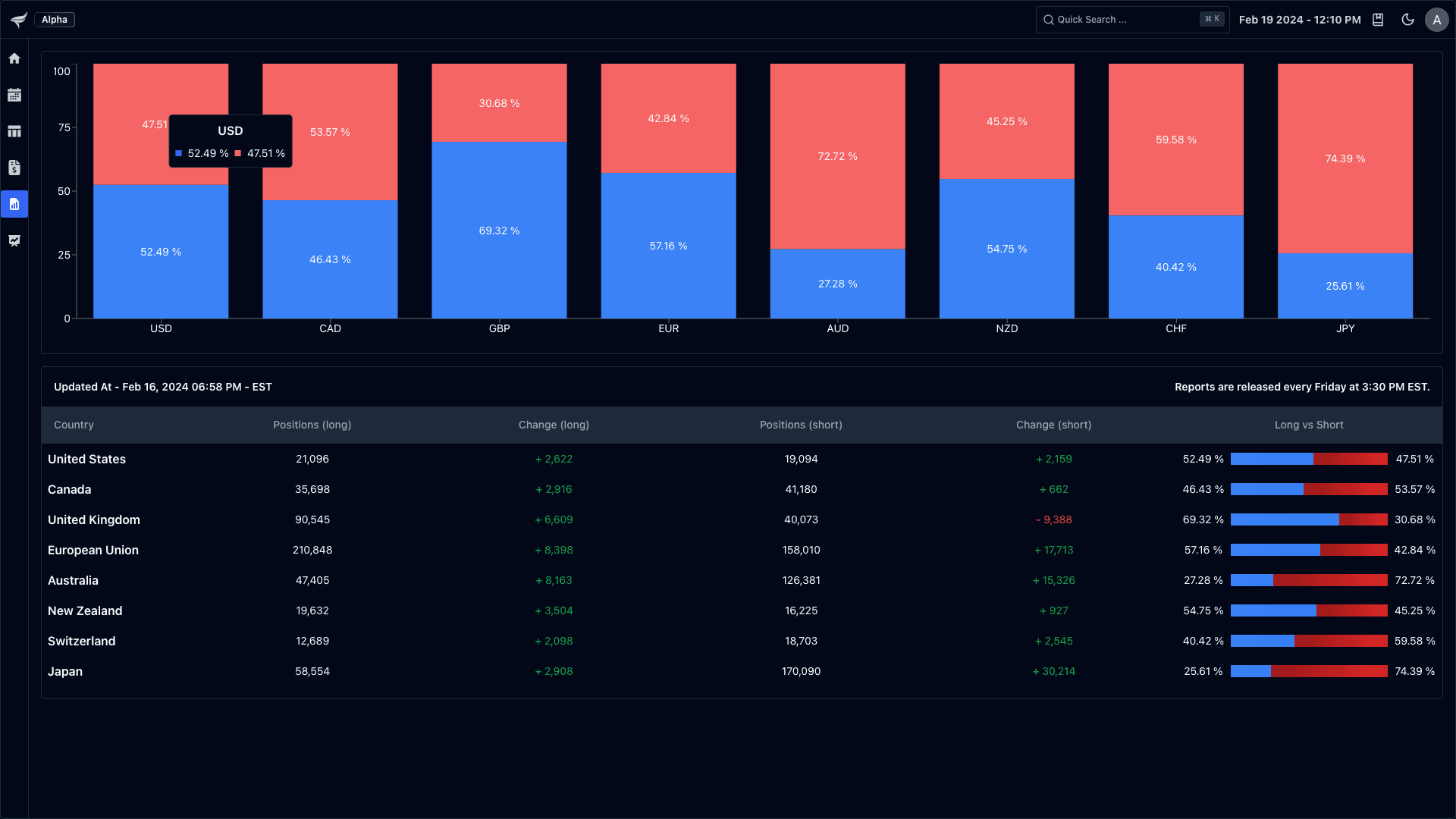Select the highlighted report chart sidebar icon

[14, 204]
